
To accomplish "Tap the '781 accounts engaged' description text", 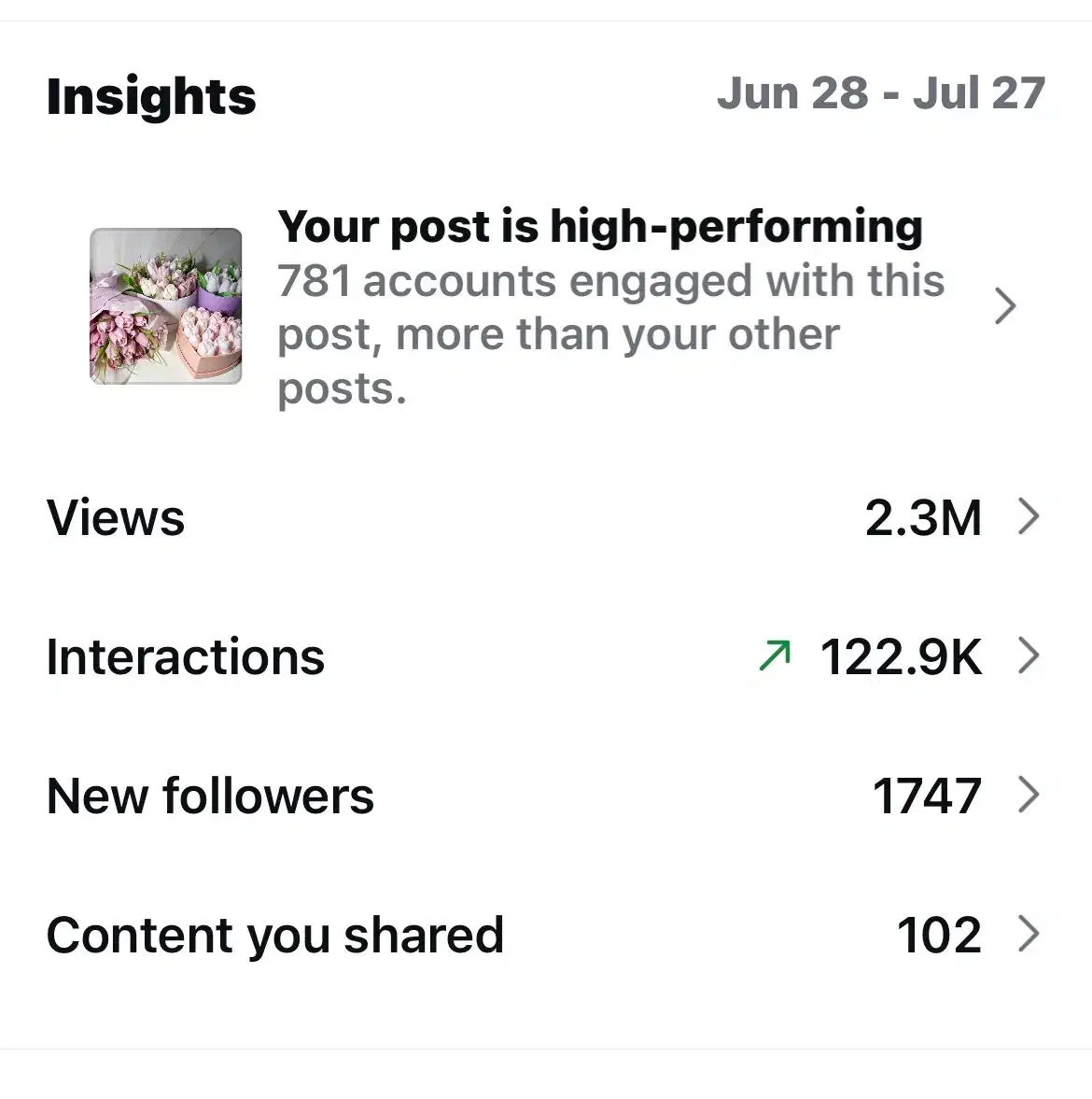I will tap(610, 281).
